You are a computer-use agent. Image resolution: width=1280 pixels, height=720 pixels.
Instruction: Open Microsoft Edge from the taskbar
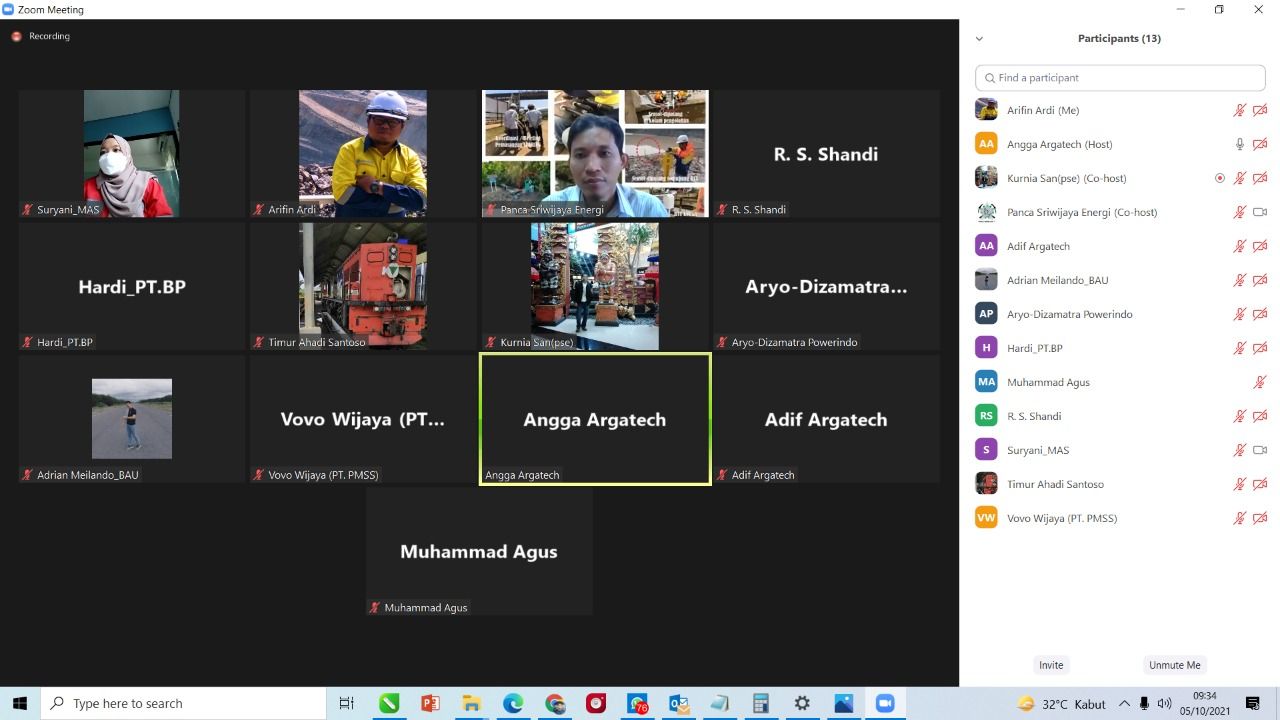[x=513, y=703]
